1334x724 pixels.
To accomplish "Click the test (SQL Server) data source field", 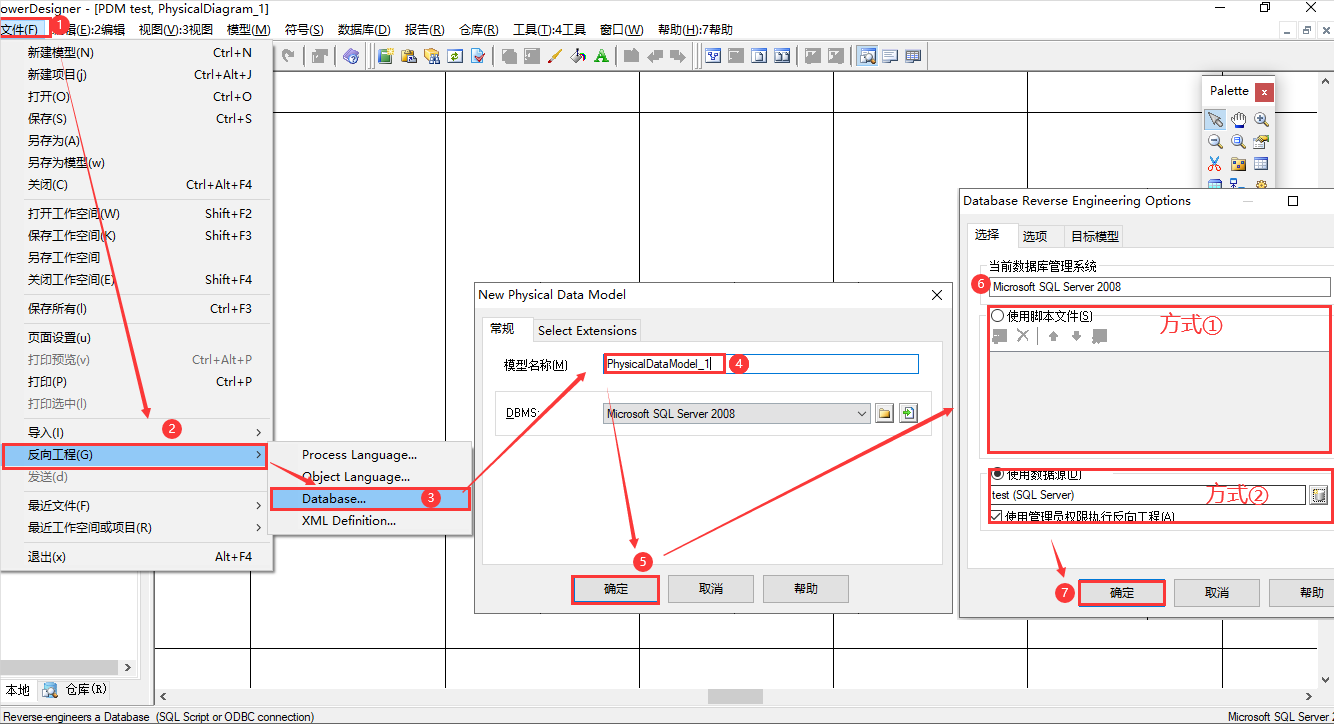I will click(x=1147, y=495).
